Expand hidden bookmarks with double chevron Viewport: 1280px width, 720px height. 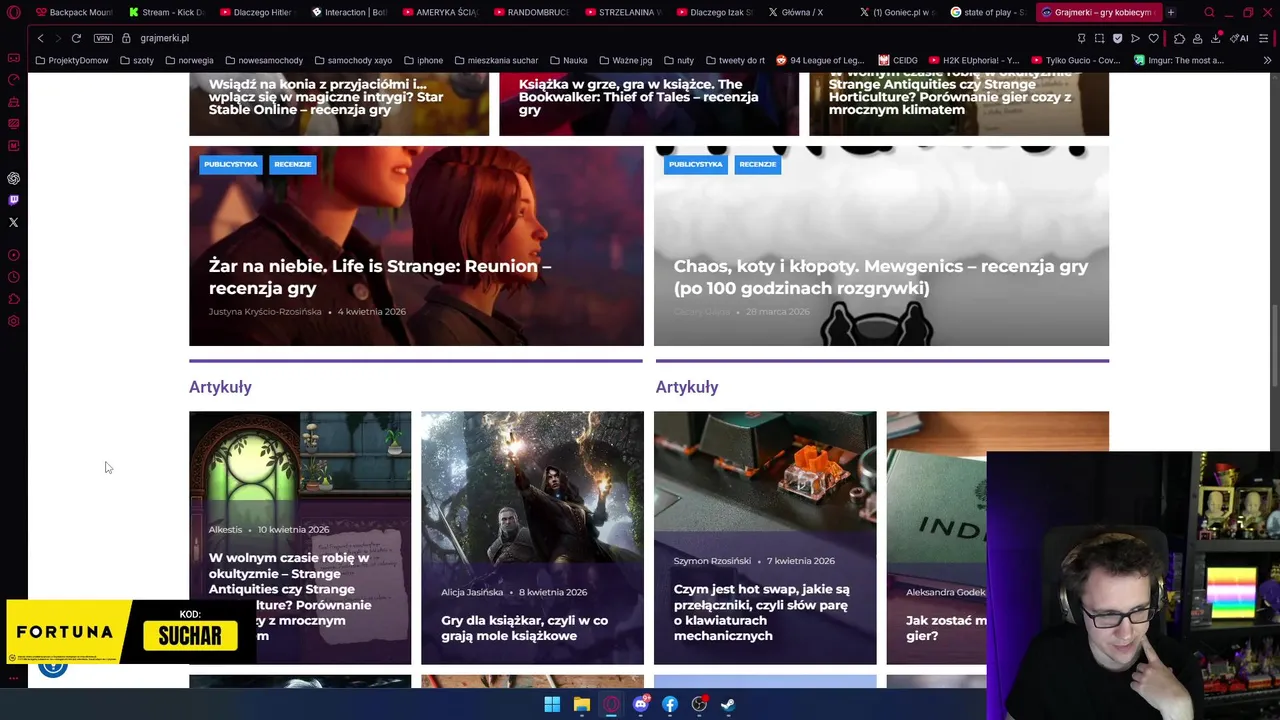[x=1267, y=60]
